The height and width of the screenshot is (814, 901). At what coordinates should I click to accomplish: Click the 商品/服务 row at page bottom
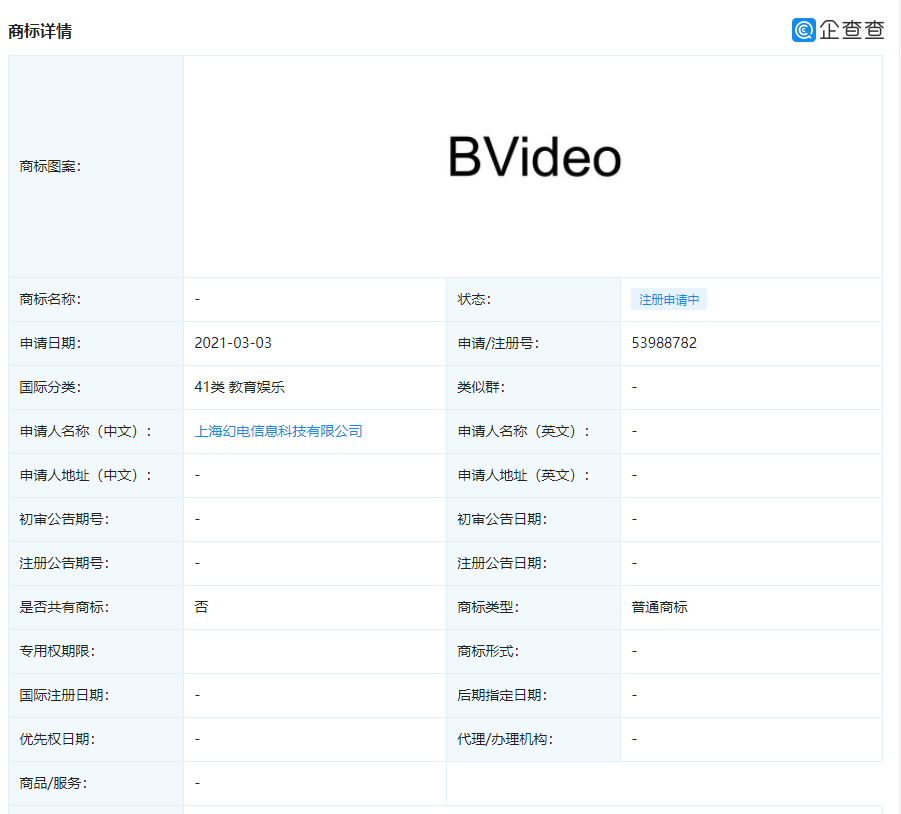pyautogui.click(x=46, y=783)
